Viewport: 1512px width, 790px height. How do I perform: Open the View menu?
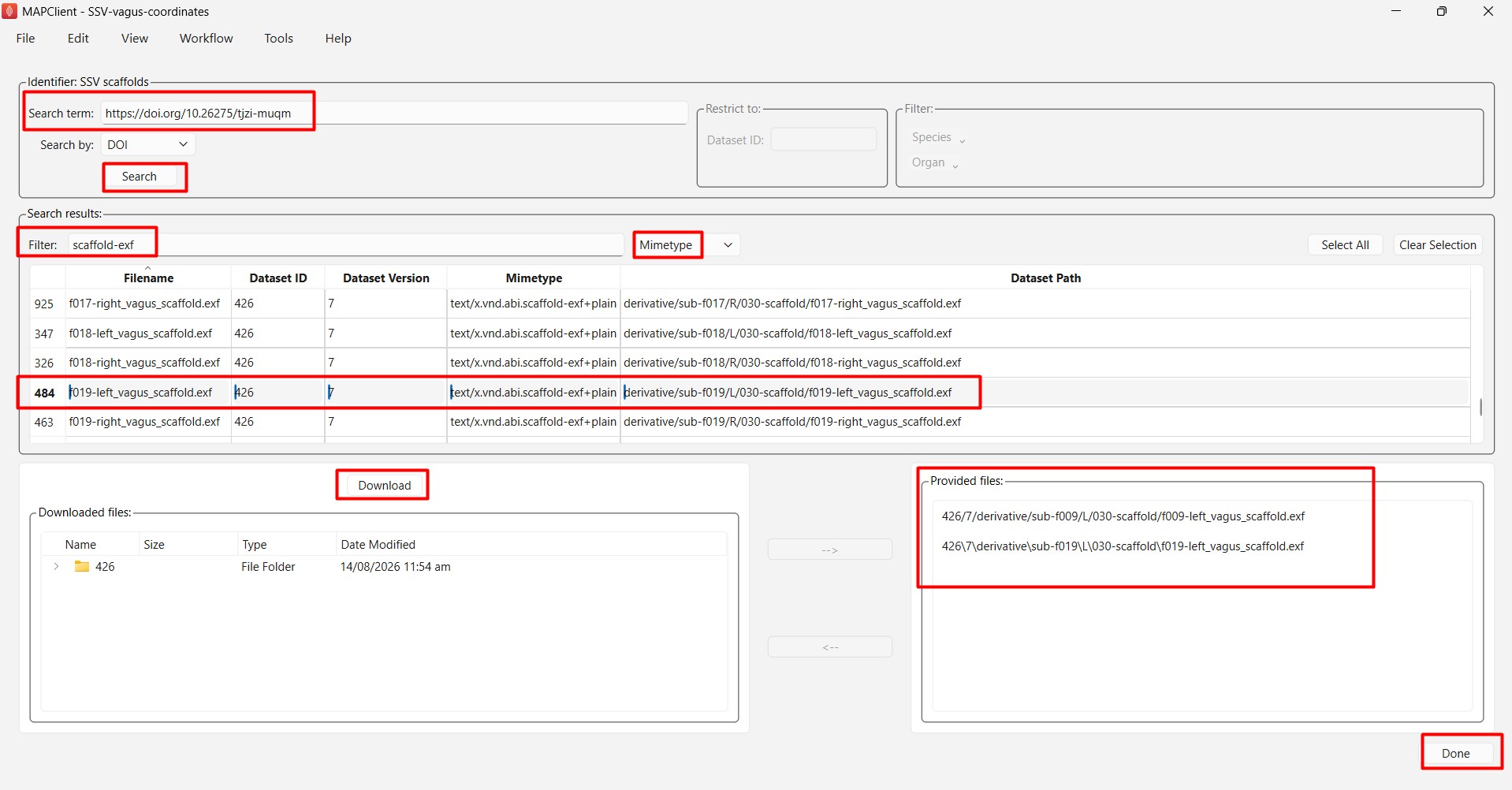[135, 39]
